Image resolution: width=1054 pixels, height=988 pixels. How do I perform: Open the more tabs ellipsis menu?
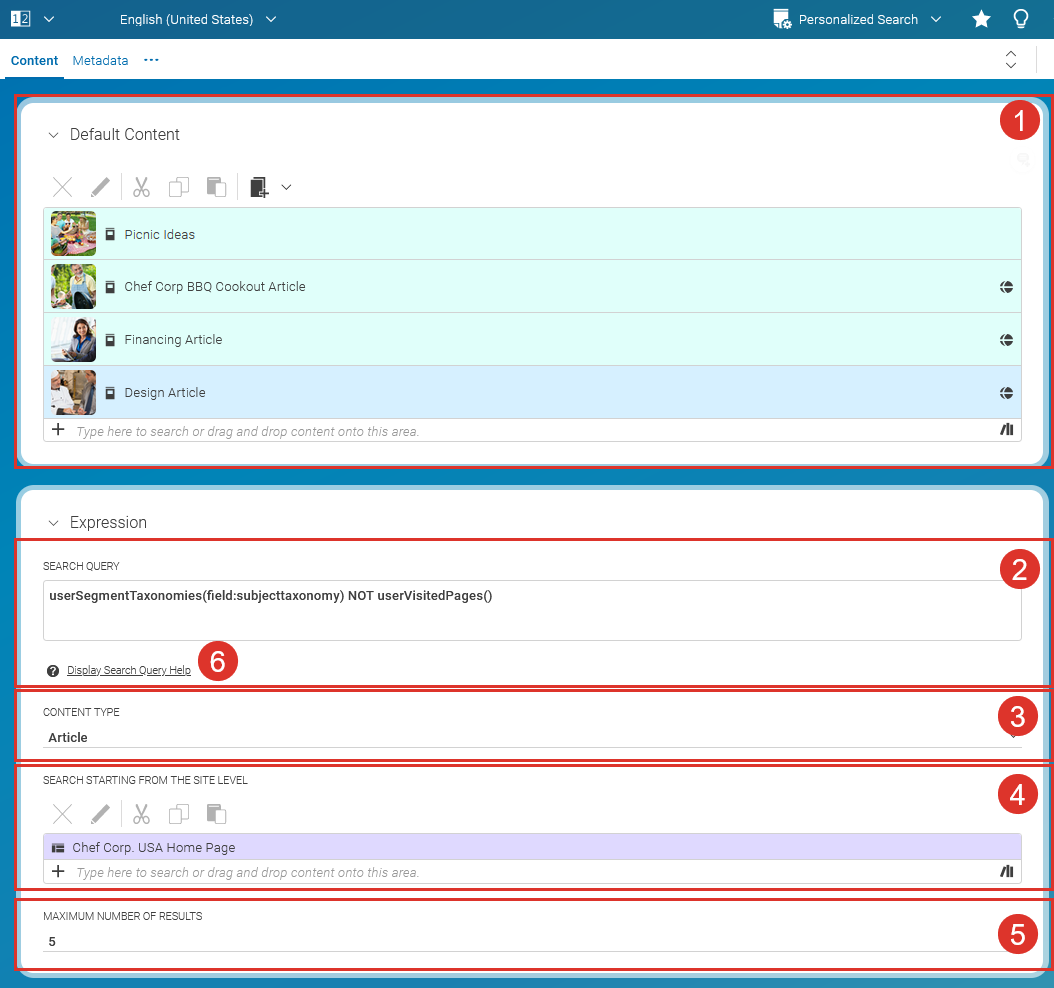tap(151, 60)
